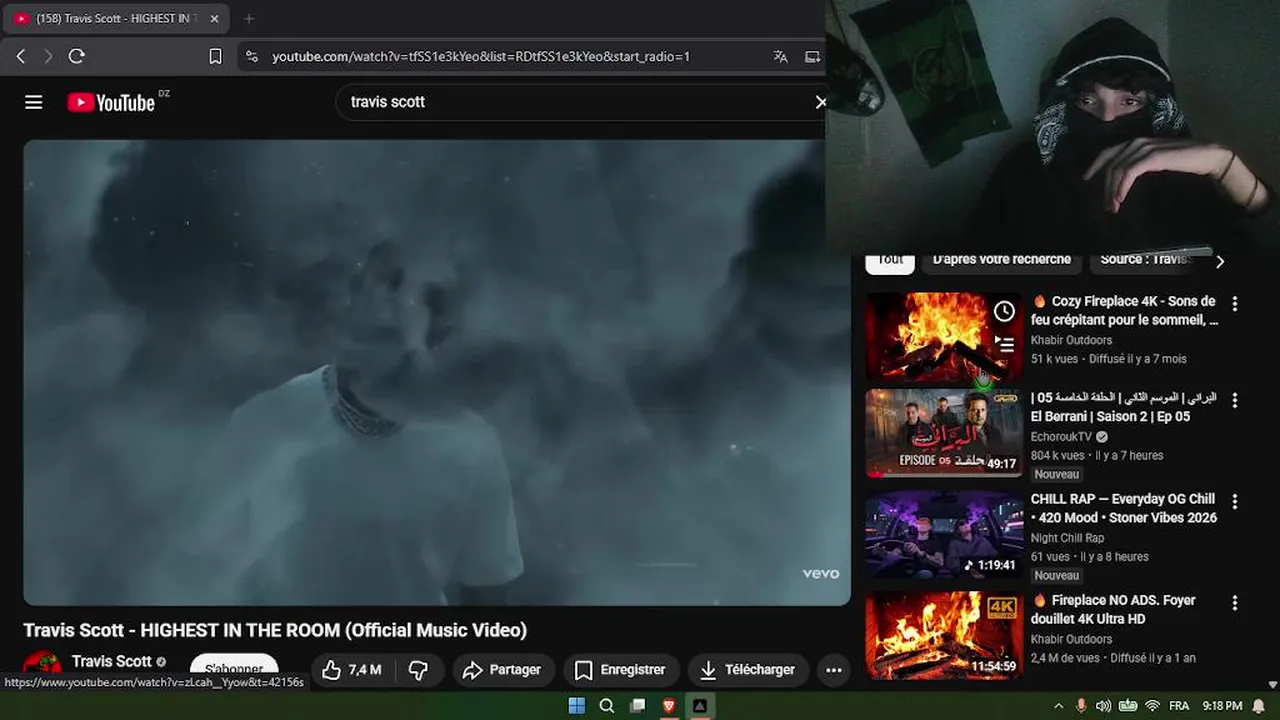Click the HIGHEST IN THE ROOM video player
1280x720 pixels.
tap(437, 372)
